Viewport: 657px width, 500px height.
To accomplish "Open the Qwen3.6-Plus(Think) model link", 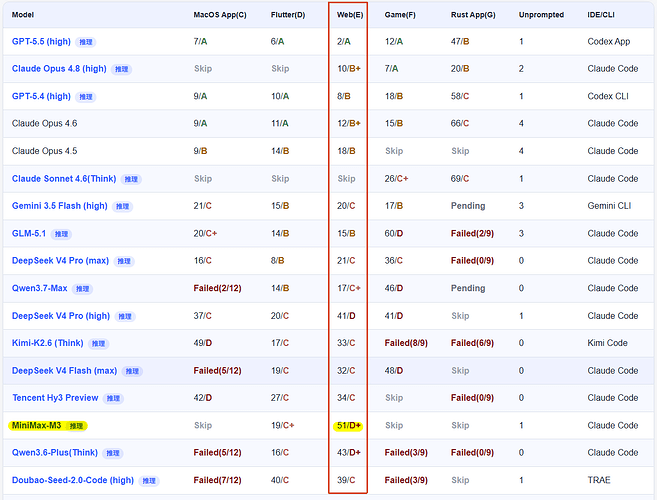I will (x=54, y=453).
